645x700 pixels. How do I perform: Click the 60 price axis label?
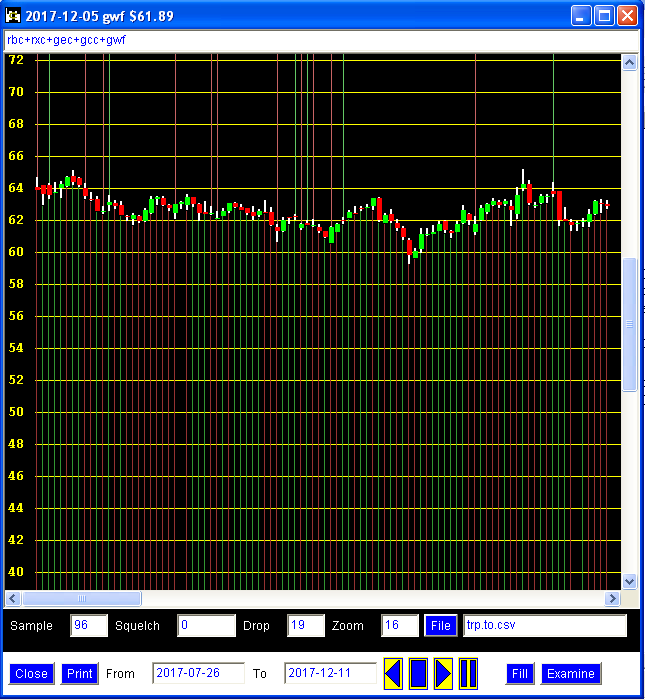click(16, 252)
